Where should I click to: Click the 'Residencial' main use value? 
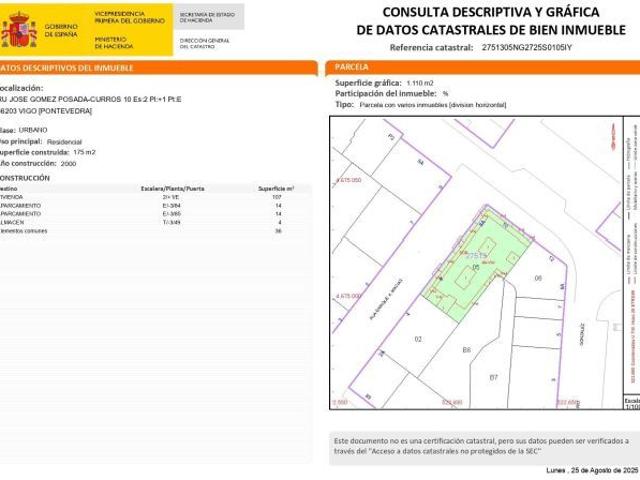(64, 142)
